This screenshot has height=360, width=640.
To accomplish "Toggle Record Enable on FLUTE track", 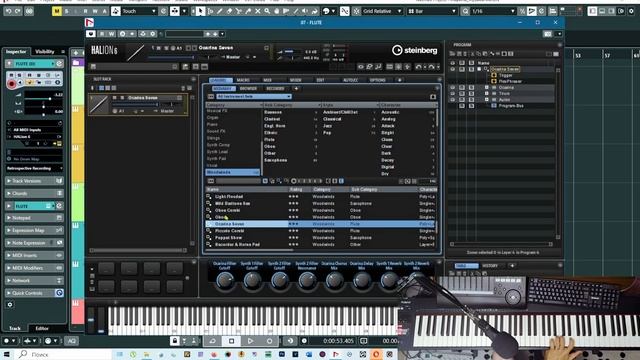I will [11, 84].
